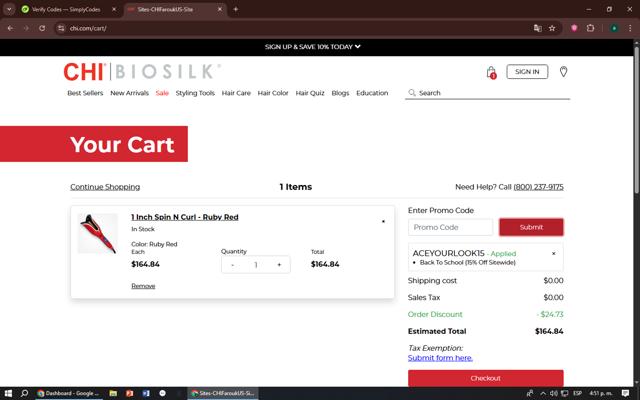Viewport: 640px width, 400px height.
Task: Decrease quantity with the minus button
Action: tap(233, 265)
